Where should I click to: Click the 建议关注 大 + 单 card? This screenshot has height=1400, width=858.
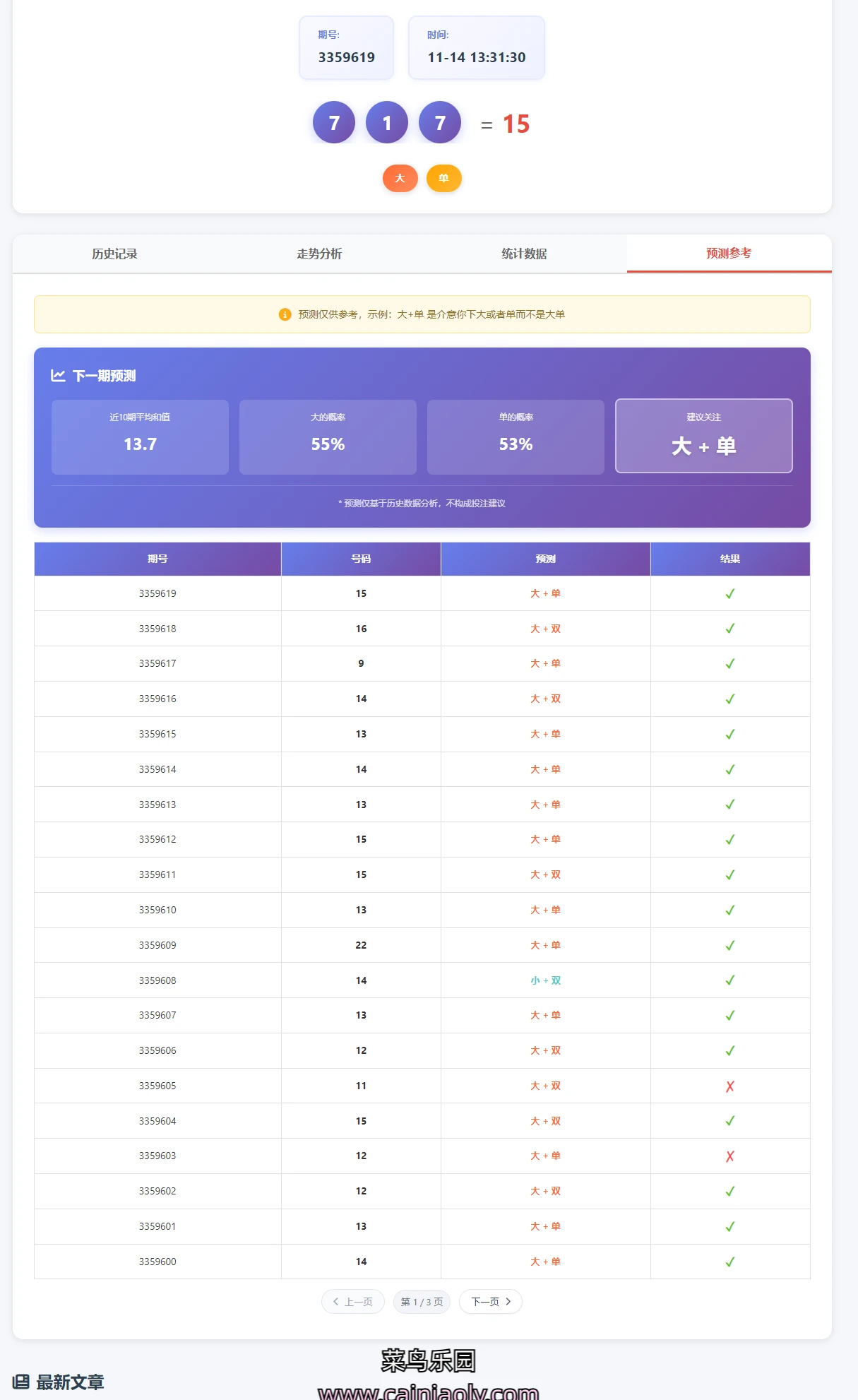[703, 436]
